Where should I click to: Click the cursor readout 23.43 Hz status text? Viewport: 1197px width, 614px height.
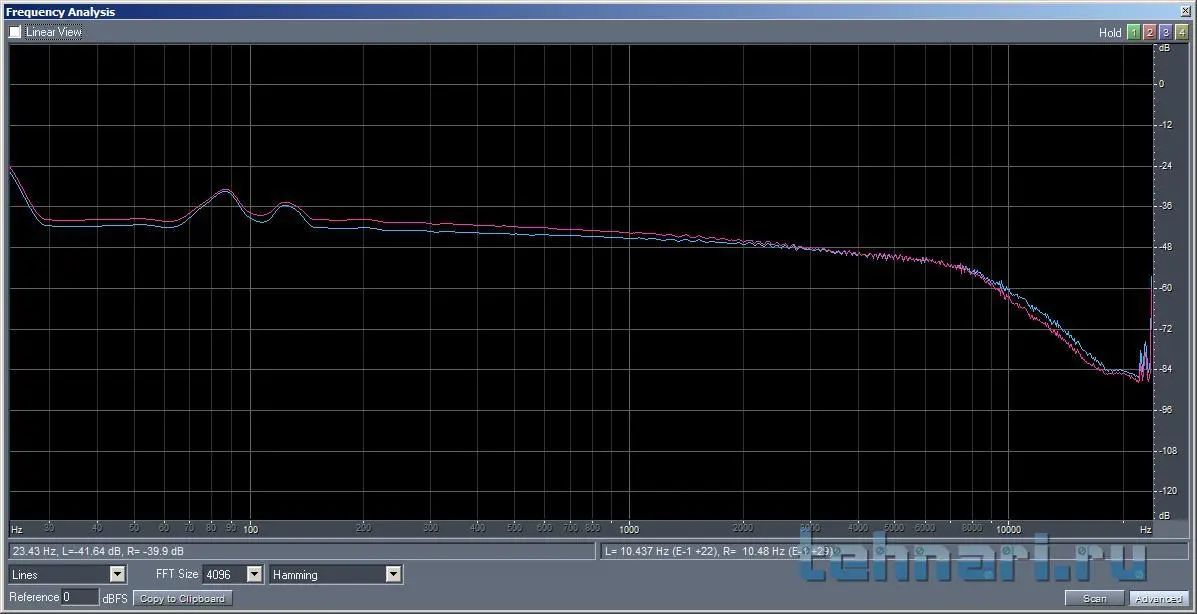click(x=98, y=551)
